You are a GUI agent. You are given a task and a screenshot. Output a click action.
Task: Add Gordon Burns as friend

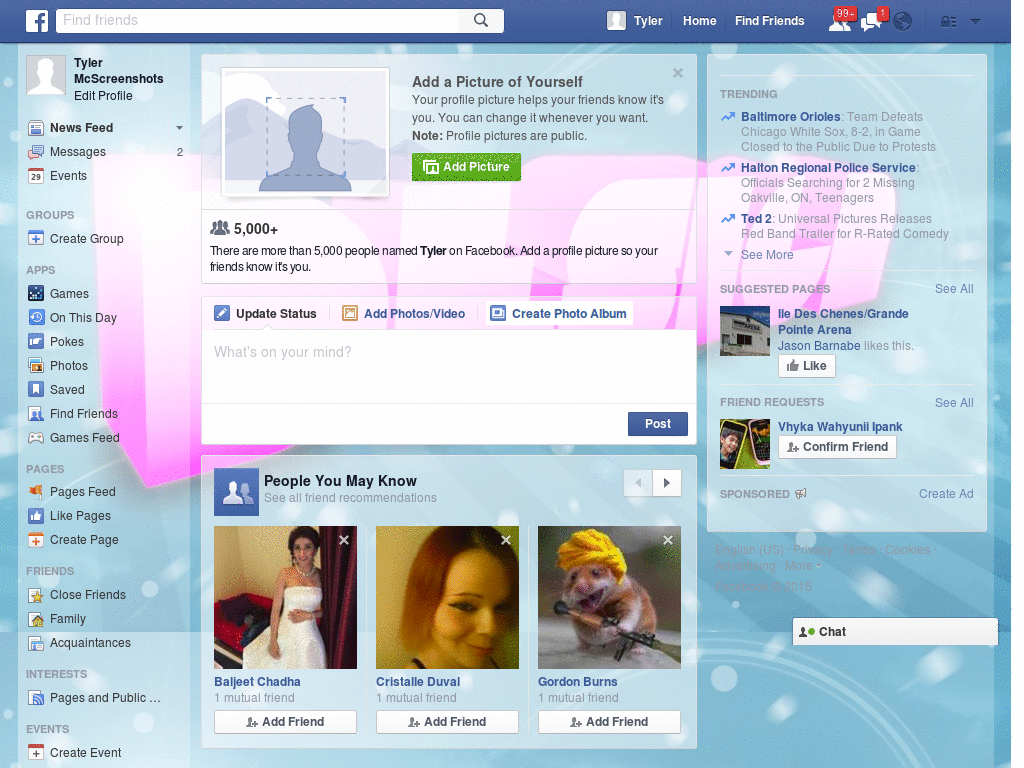tap(609, 722)
